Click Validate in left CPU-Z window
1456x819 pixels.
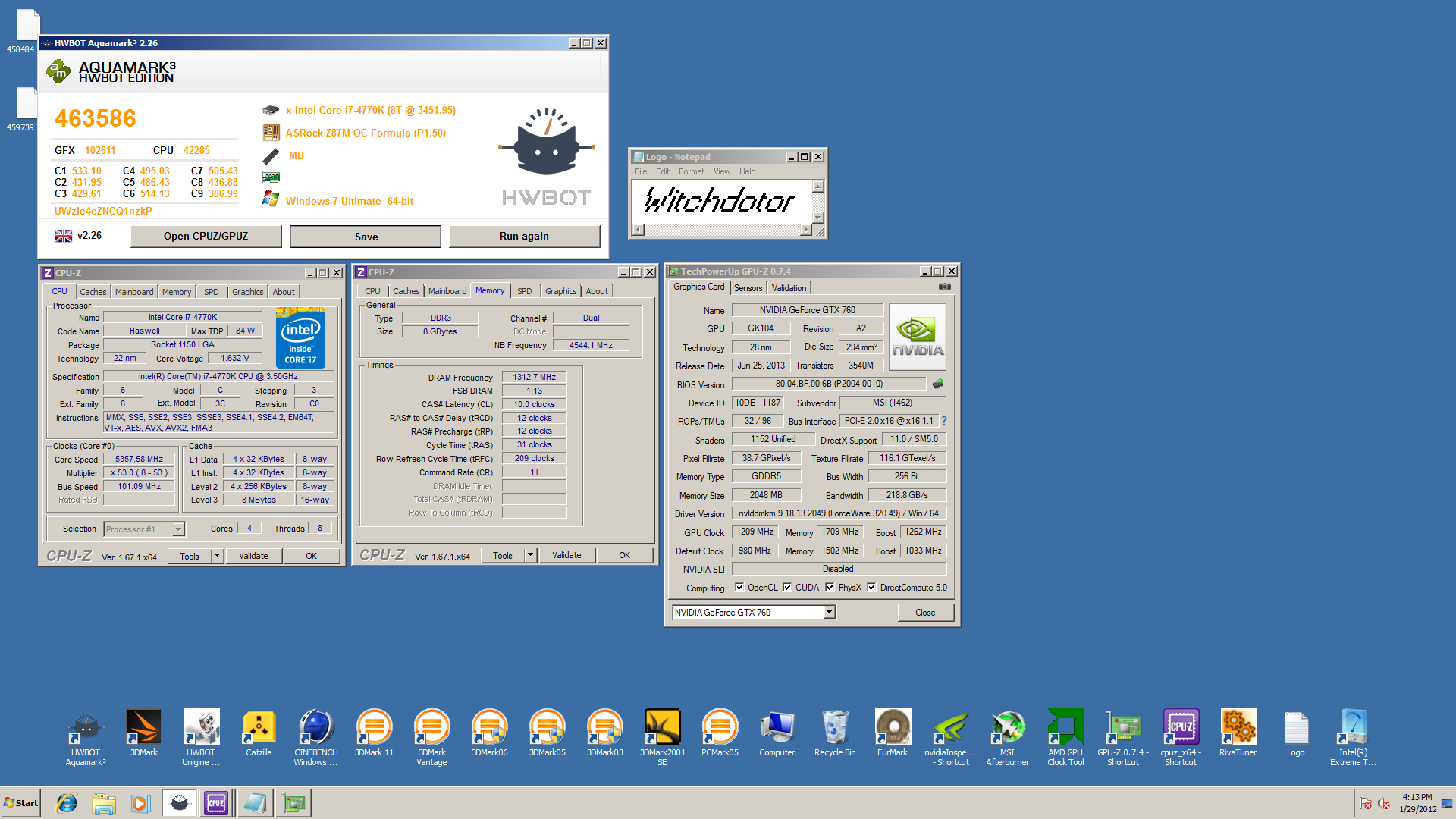[x=253, y=556]
